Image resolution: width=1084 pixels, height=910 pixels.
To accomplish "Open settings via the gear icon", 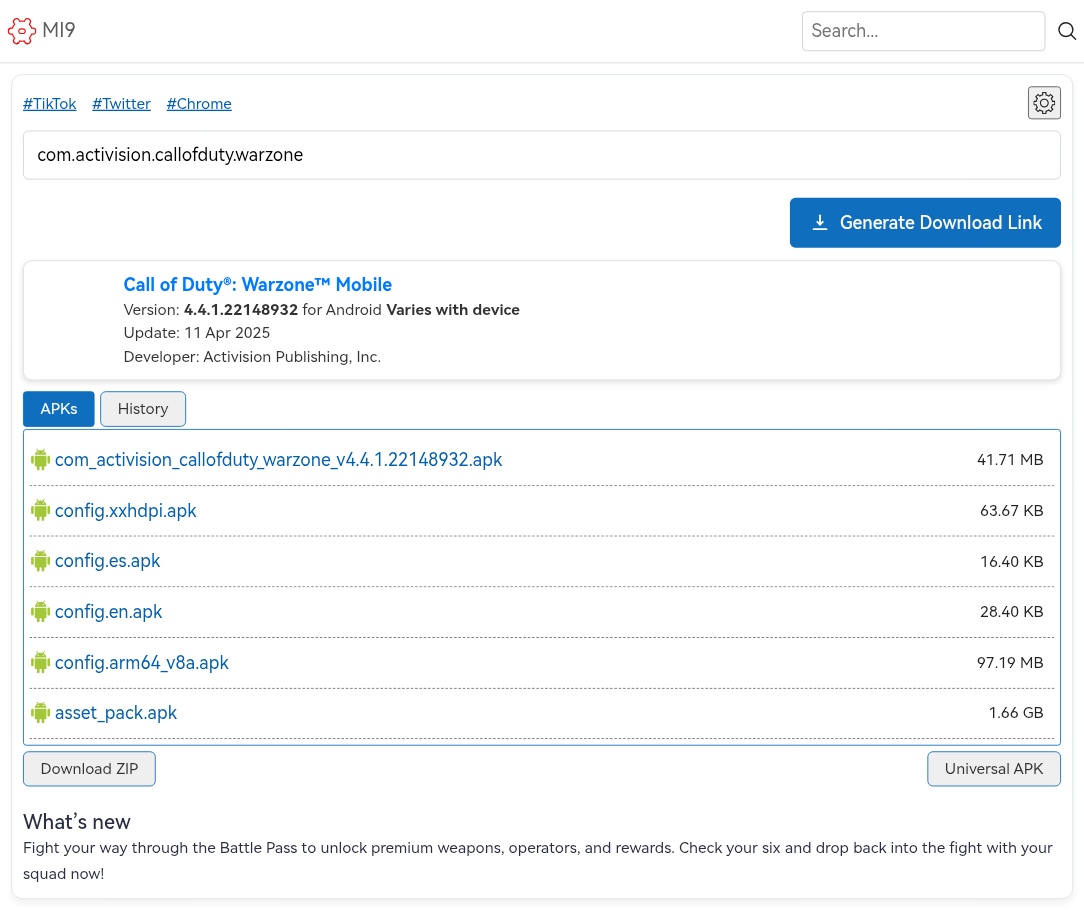I will pos(1044,103).
